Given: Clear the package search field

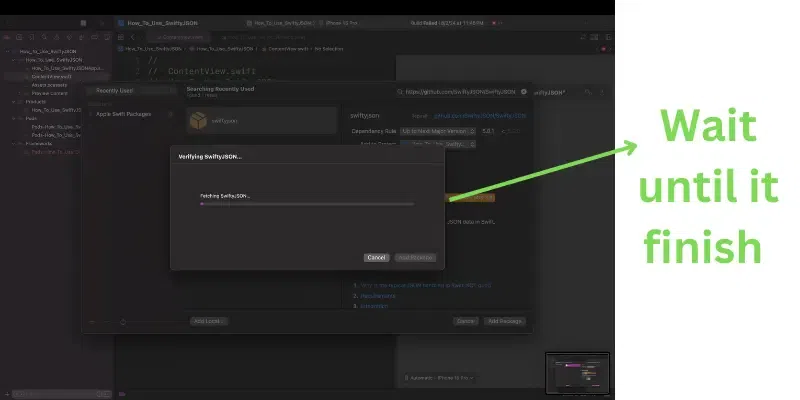Looking at the screenshot, I should (523, 92).
